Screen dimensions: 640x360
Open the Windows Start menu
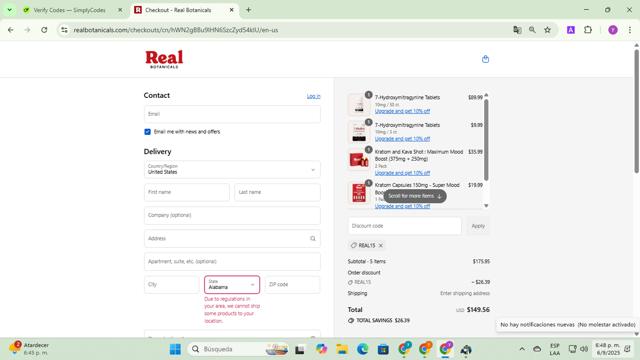[175, 349]
